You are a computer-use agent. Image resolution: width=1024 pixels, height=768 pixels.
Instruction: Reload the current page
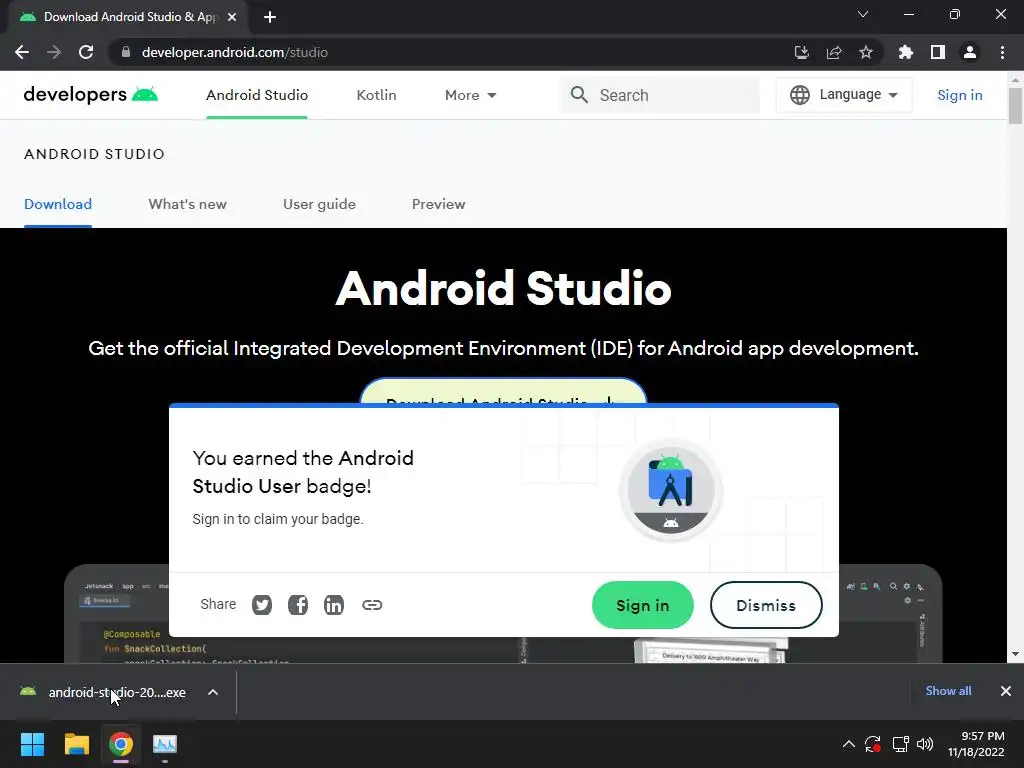86,52
